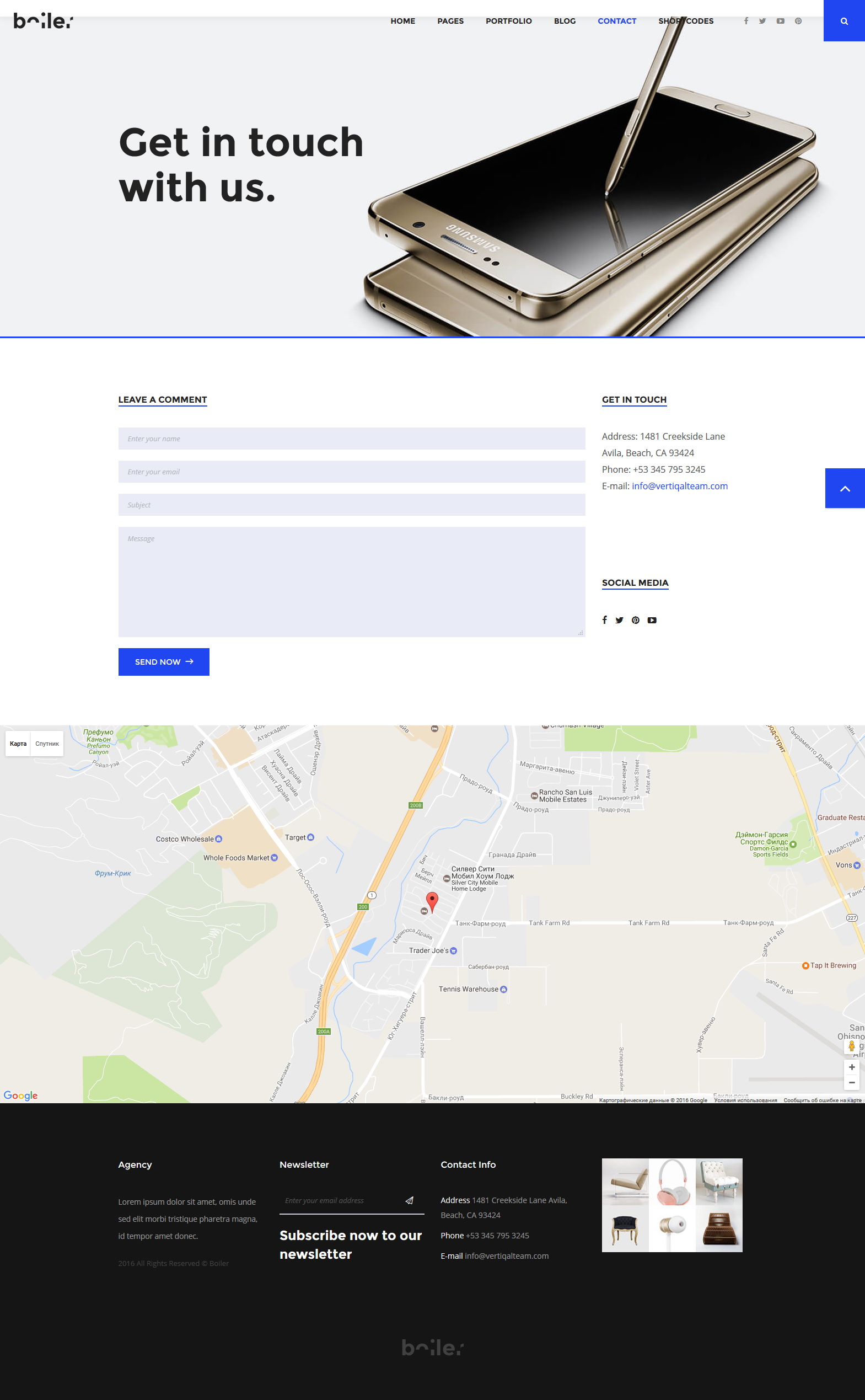Viewport: 865px width, 1400px height.
Task: Click the report map error link
Action: [822, 1100]
